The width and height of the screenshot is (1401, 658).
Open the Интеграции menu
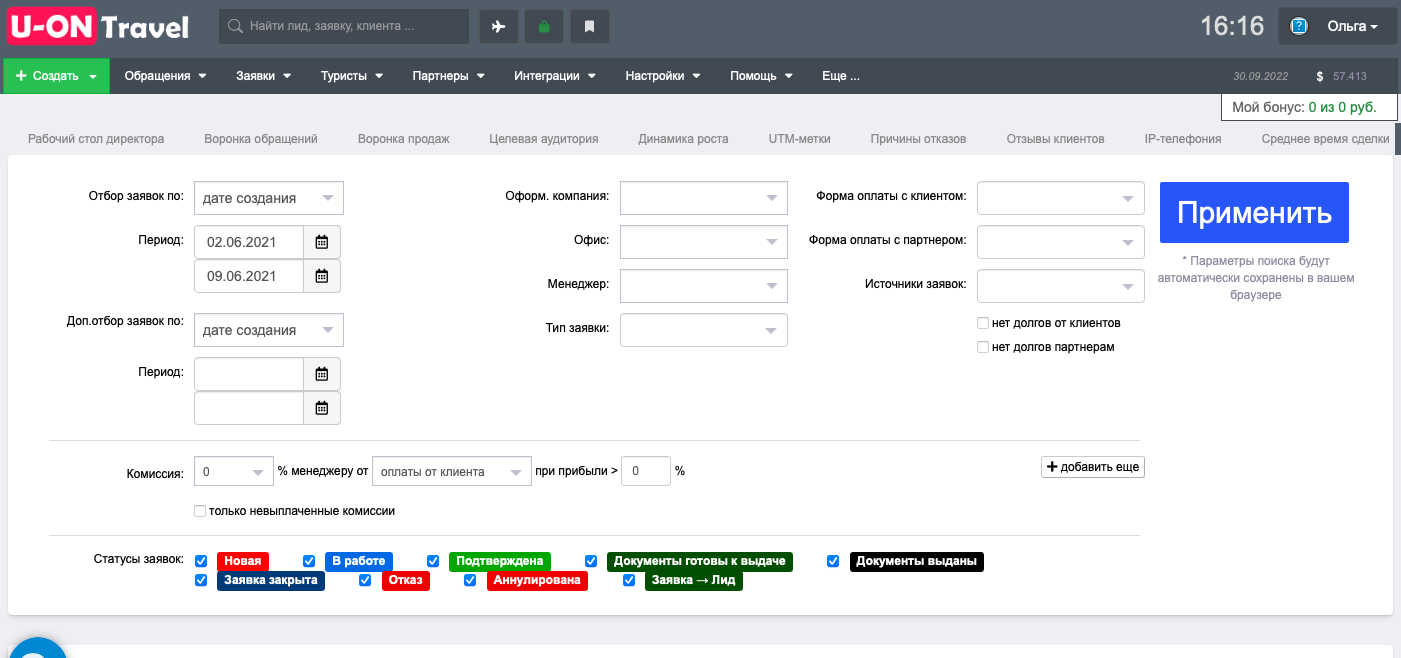coord(555,76)
